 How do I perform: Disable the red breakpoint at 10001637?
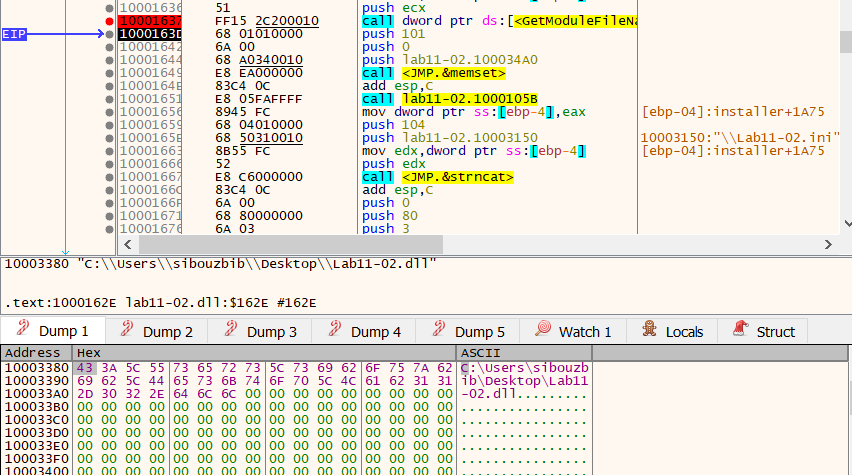click(109, 20)
